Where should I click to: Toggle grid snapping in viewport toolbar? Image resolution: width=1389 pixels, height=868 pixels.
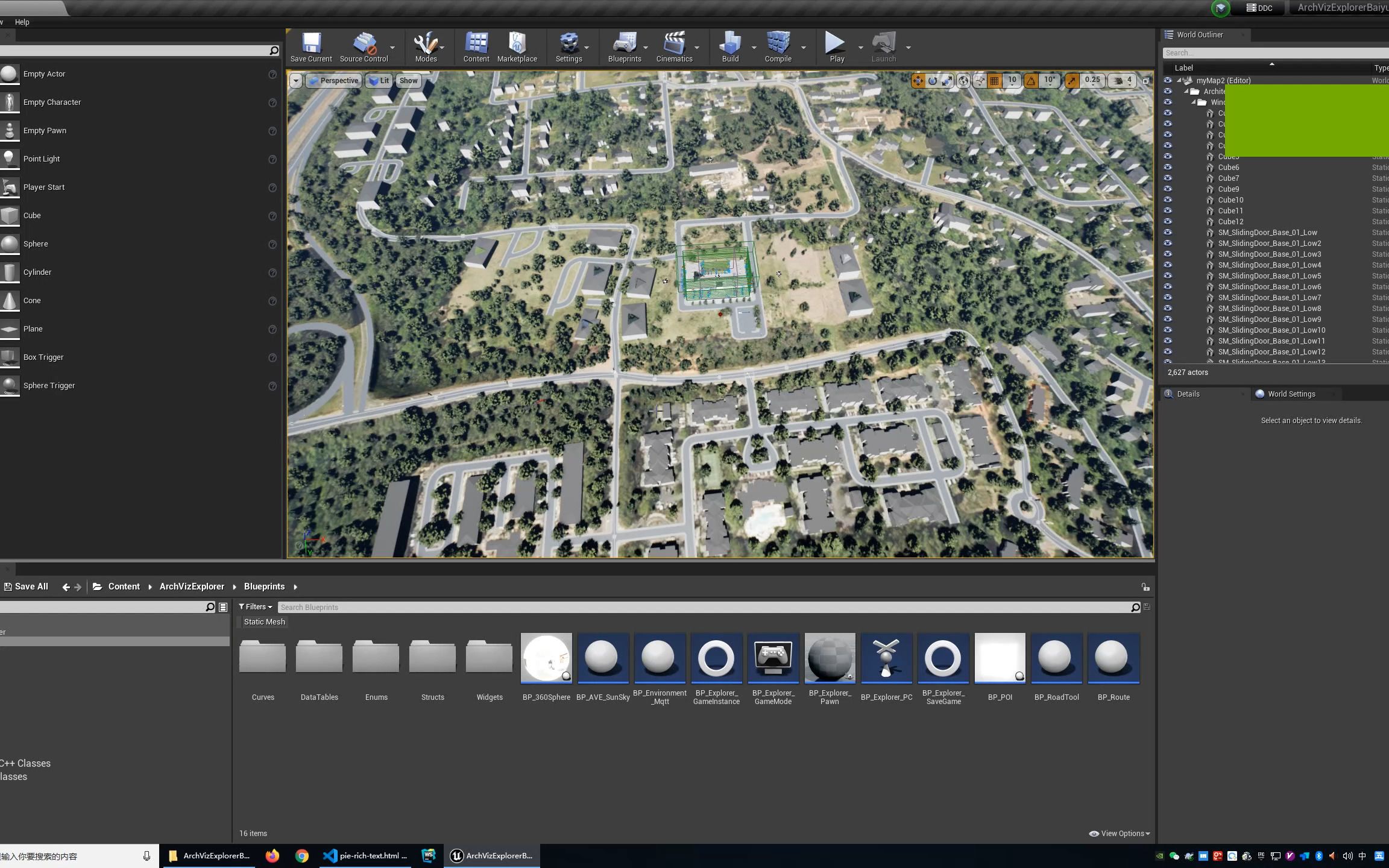[995, 80]
